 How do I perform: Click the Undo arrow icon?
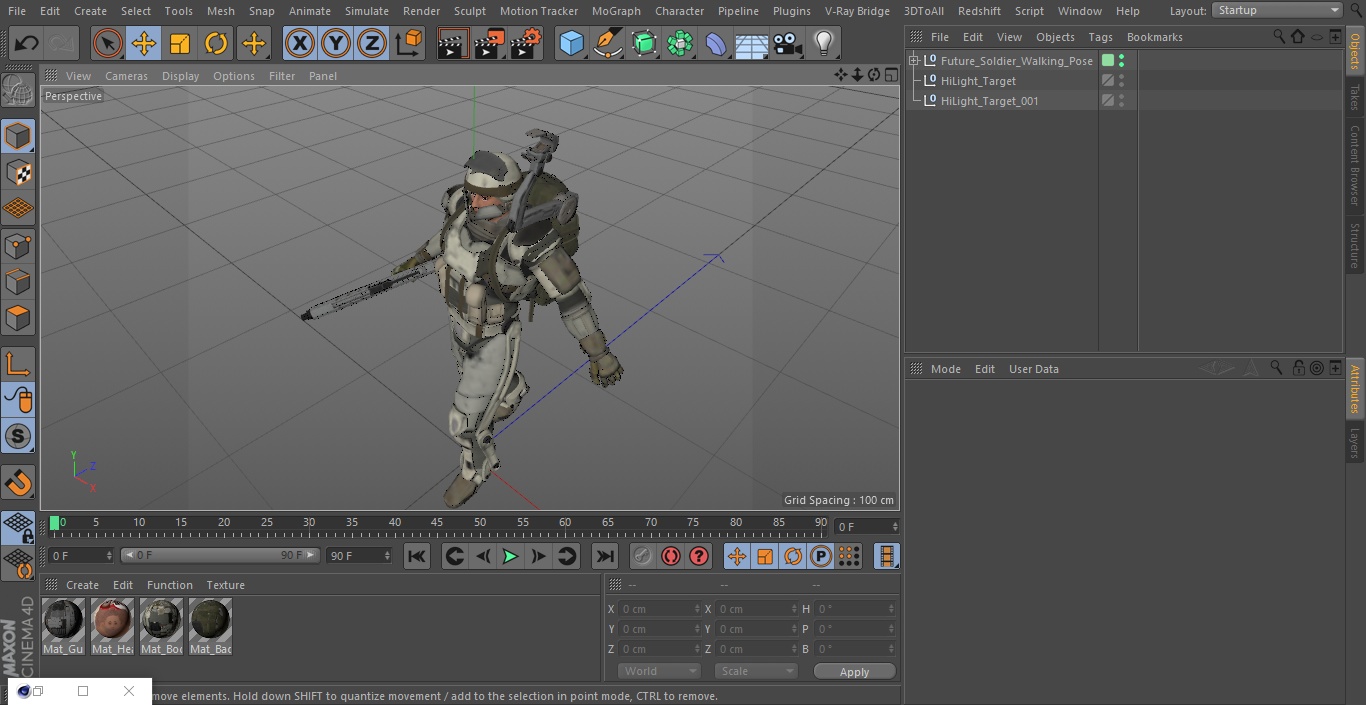click(27, 44)
